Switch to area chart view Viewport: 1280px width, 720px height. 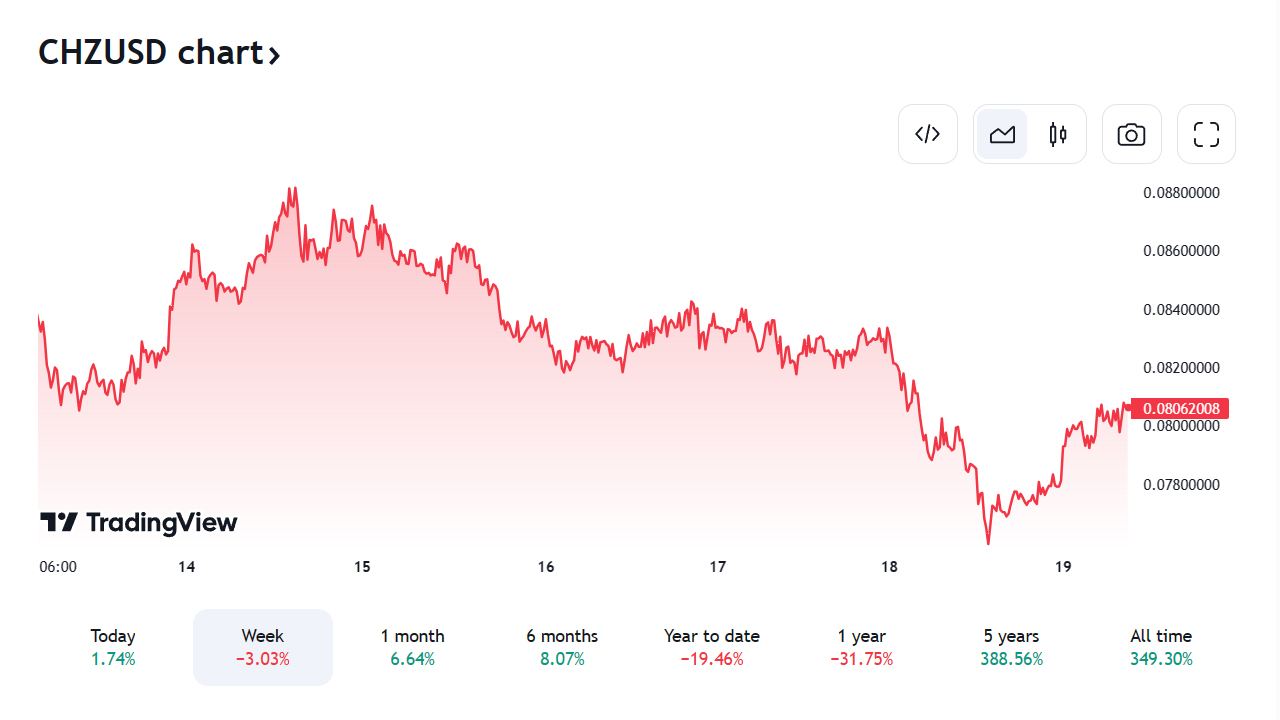1002,134
